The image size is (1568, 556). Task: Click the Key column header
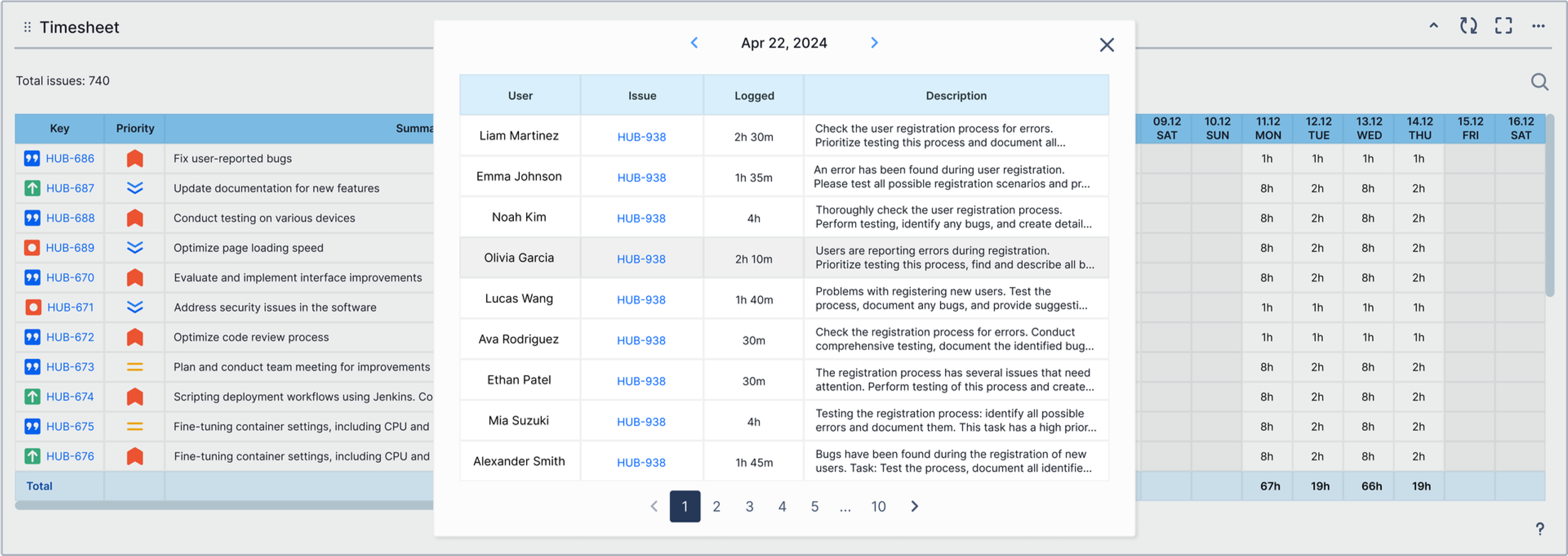59,128
